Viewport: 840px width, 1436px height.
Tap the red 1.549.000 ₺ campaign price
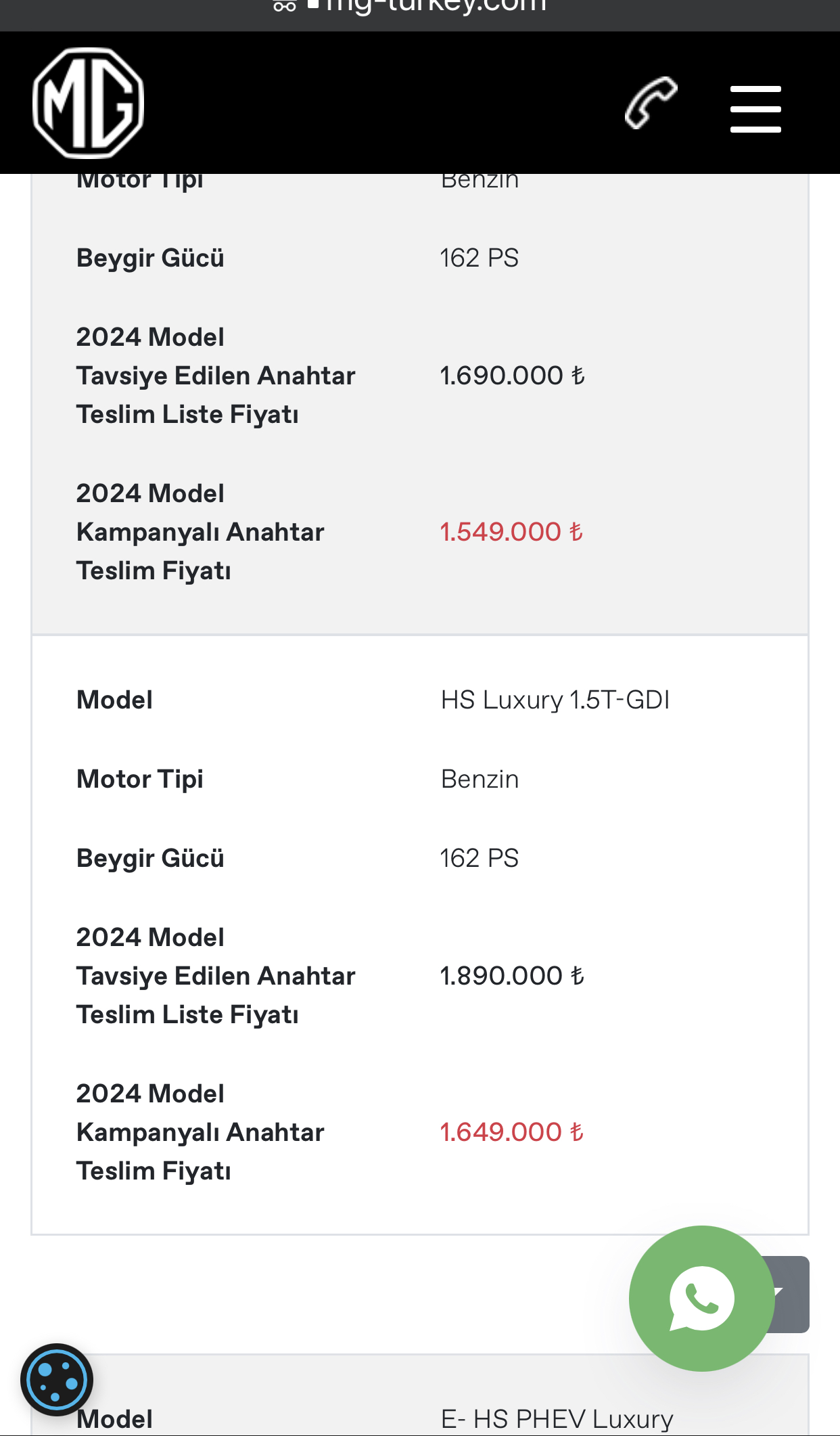pyautogui.click(x=511, y=532)
